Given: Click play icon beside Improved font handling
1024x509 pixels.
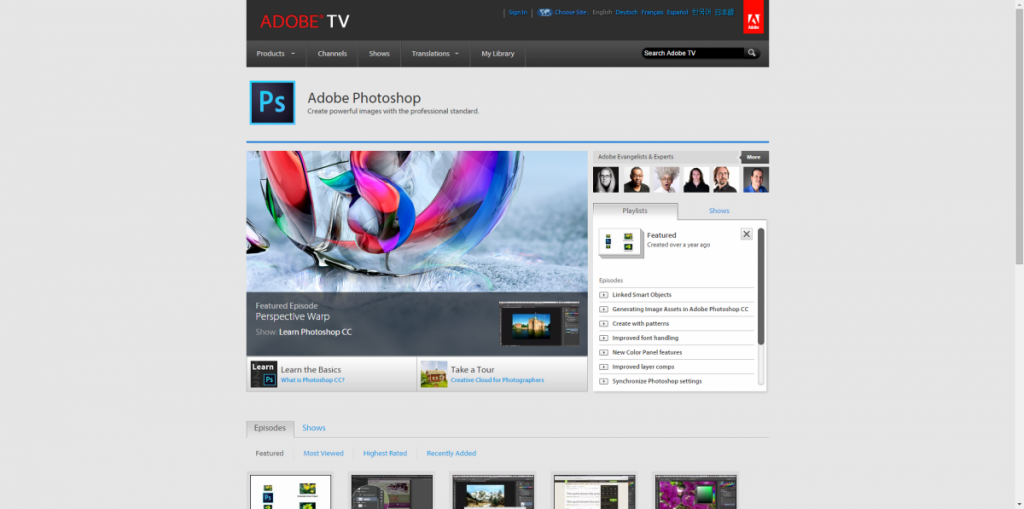Looking at the screenshot, I should tap(603, 338).
